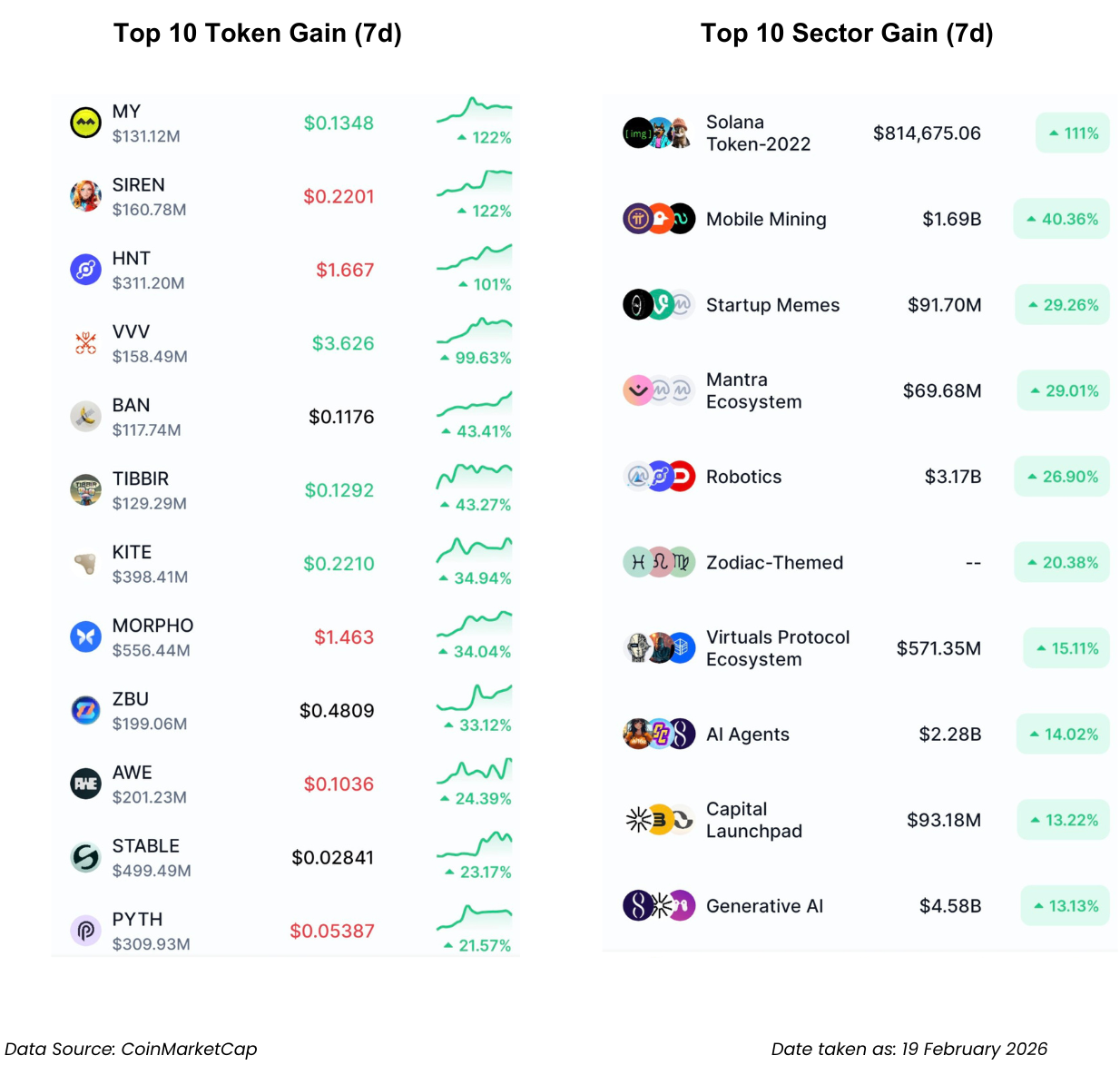Open the Mobile Mining sector link
The width and height of the screenshot is (1120, 1075).
click(766, 219)
